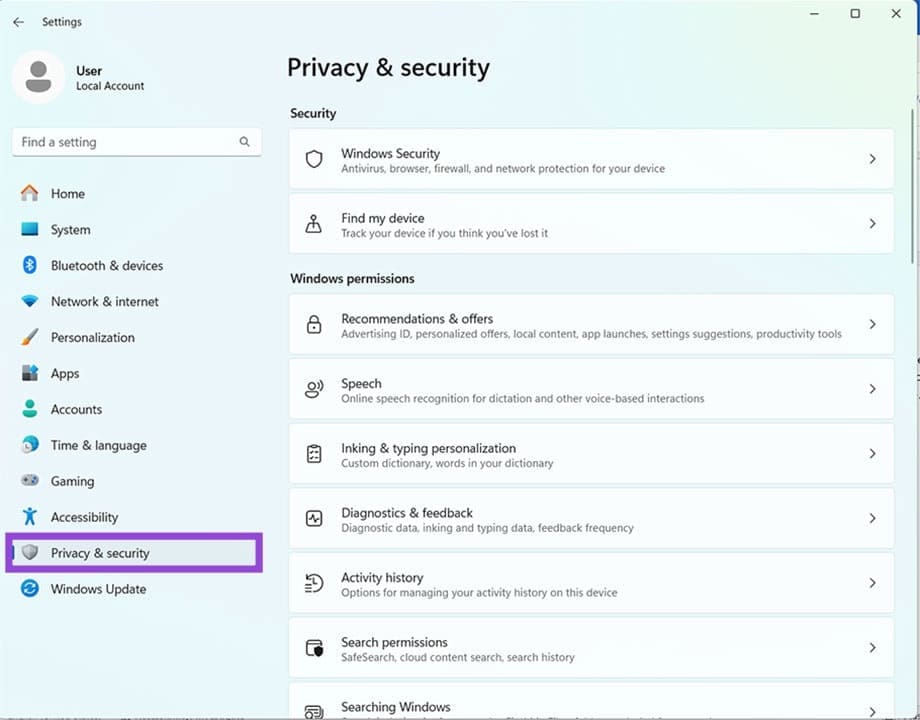This screenshot has height=720, width=920.
Task: Open the Personalization settings page
Action: click(92, 338)
